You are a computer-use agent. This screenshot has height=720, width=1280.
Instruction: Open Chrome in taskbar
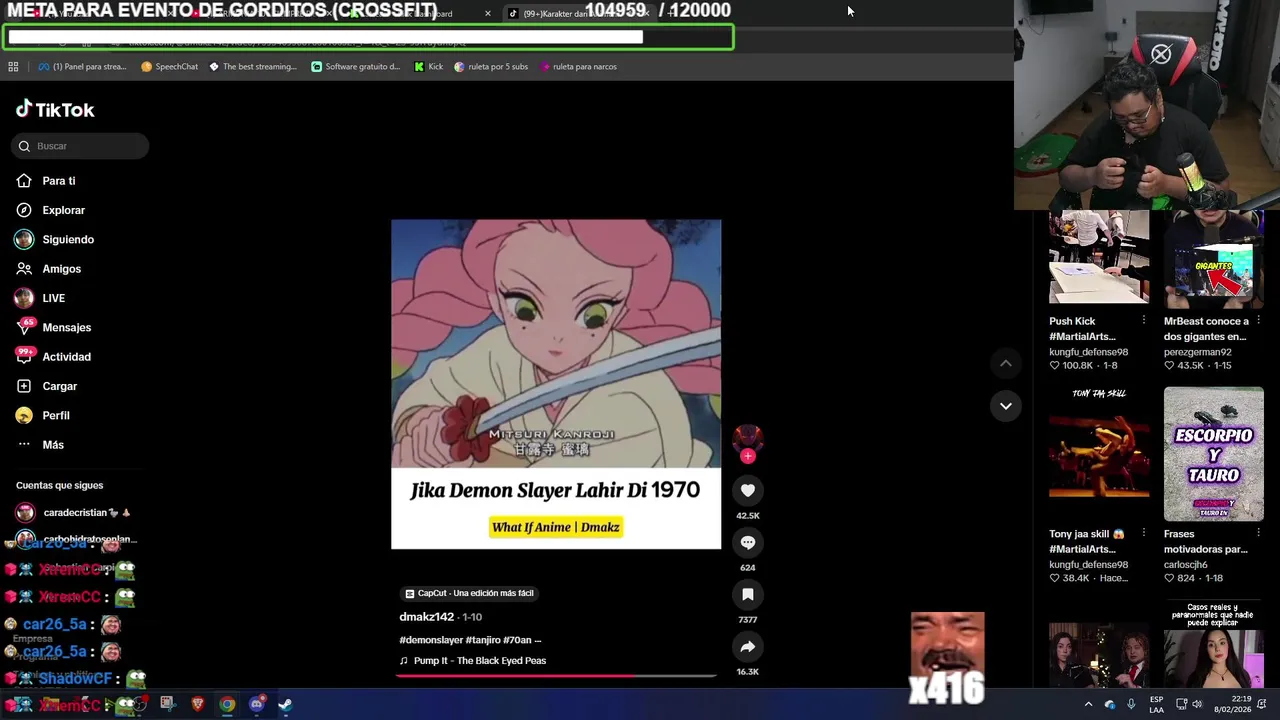tap(227, 704)
